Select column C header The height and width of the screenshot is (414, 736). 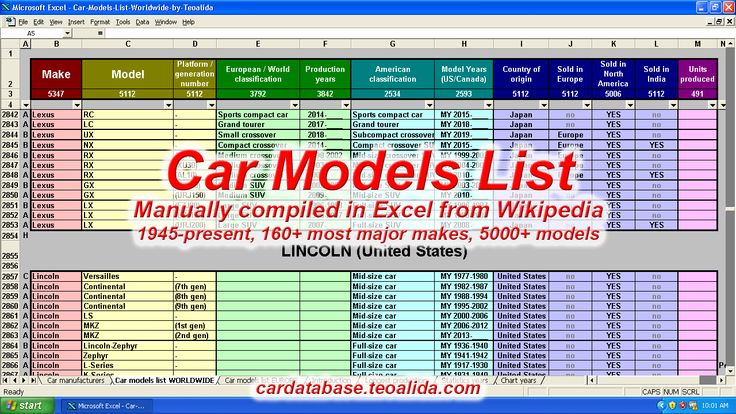coord(128,44)
